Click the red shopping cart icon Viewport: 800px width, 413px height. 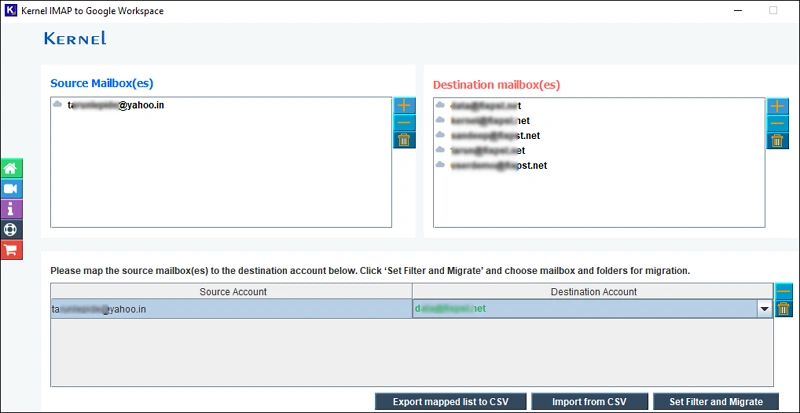point(11,250)
